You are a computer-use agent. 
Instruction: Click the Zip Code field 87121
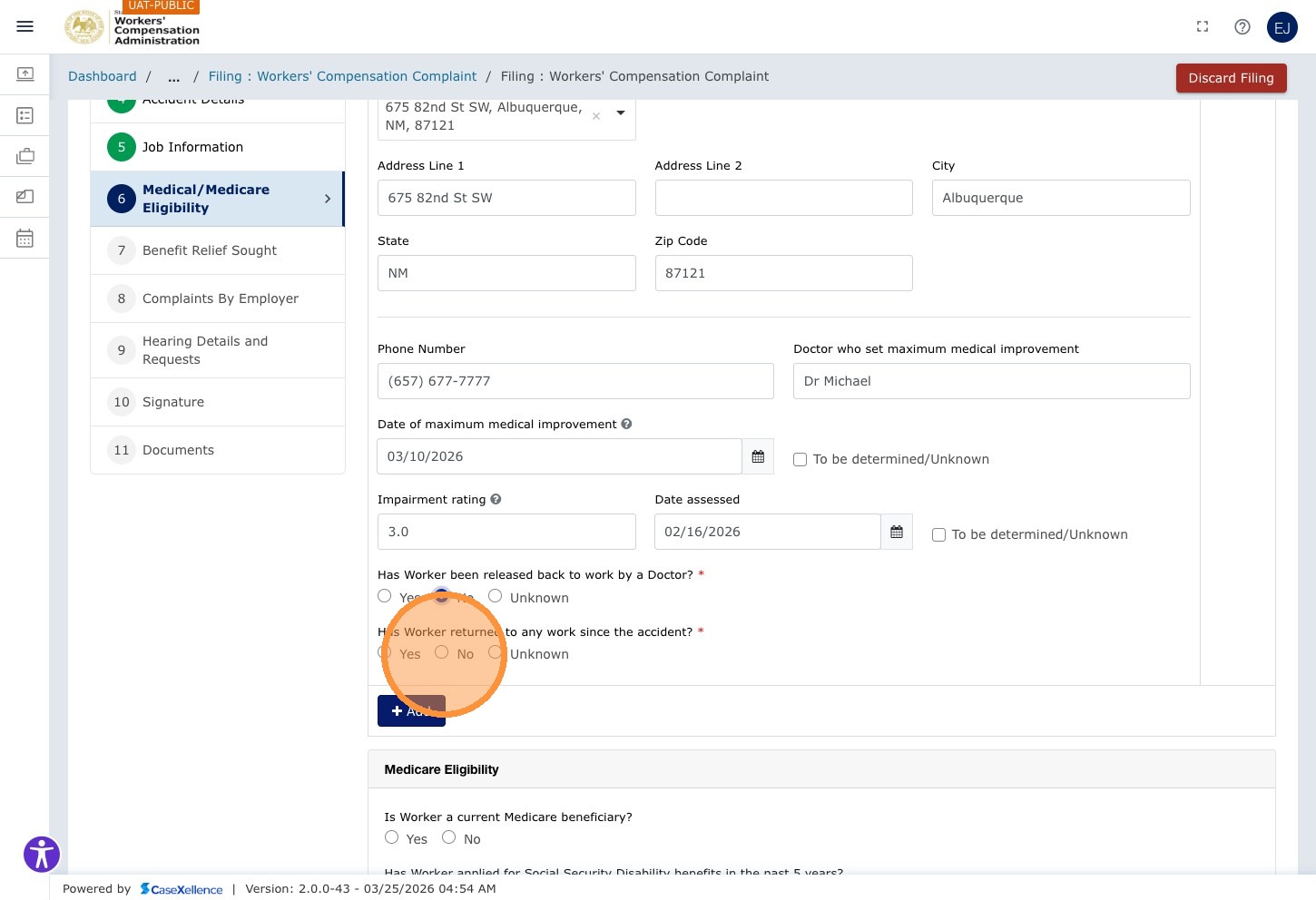click(x=783, y=273)
